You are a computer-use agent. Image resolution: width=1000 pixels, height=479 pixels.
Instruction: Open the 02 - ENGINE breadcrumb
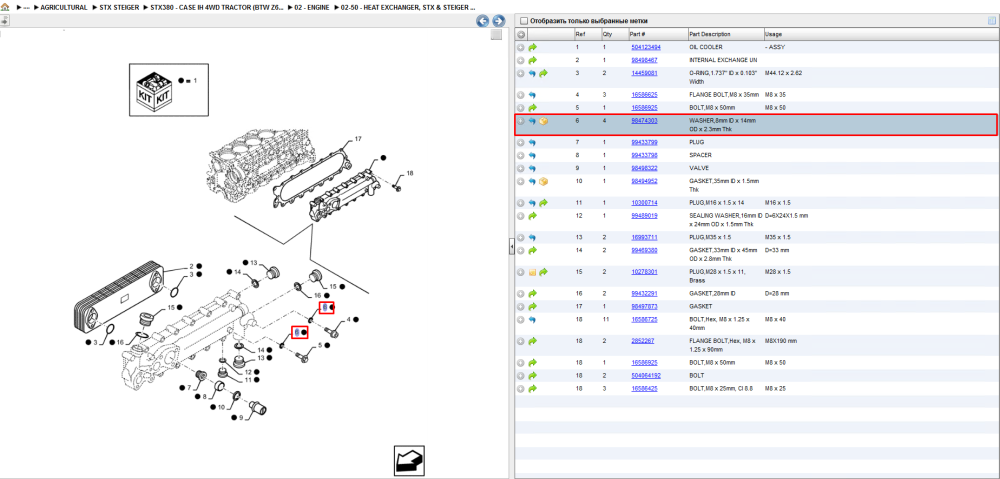pos(314,8)
